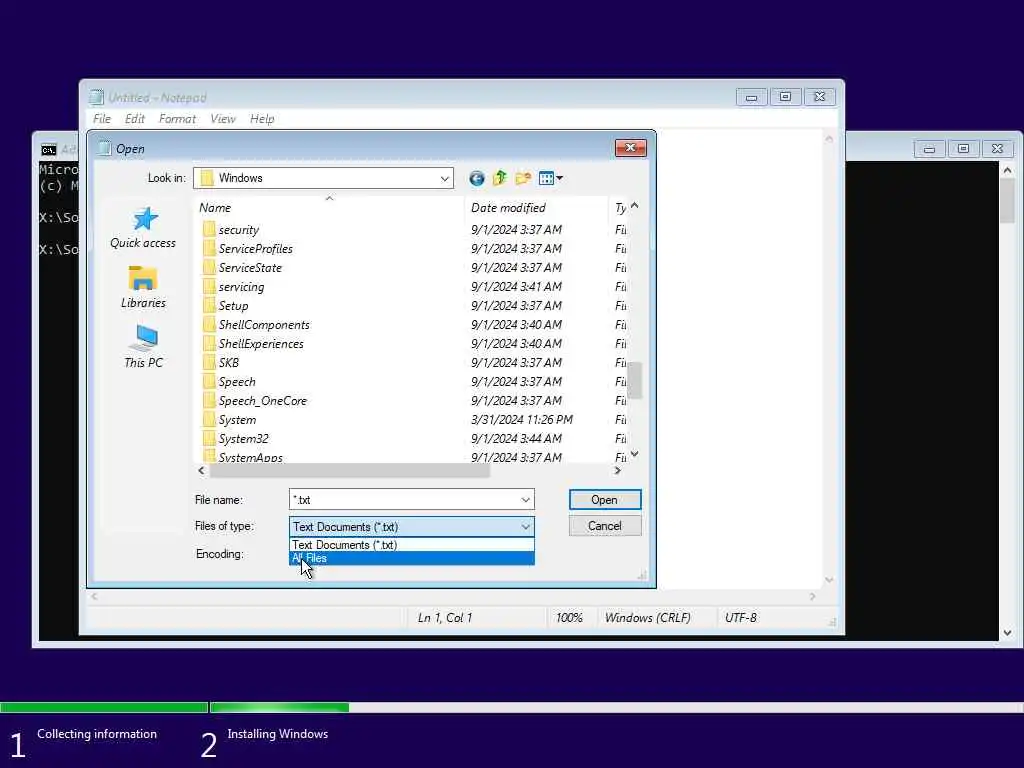Select the ShellExperiences folder

click(x=253, y=344)
